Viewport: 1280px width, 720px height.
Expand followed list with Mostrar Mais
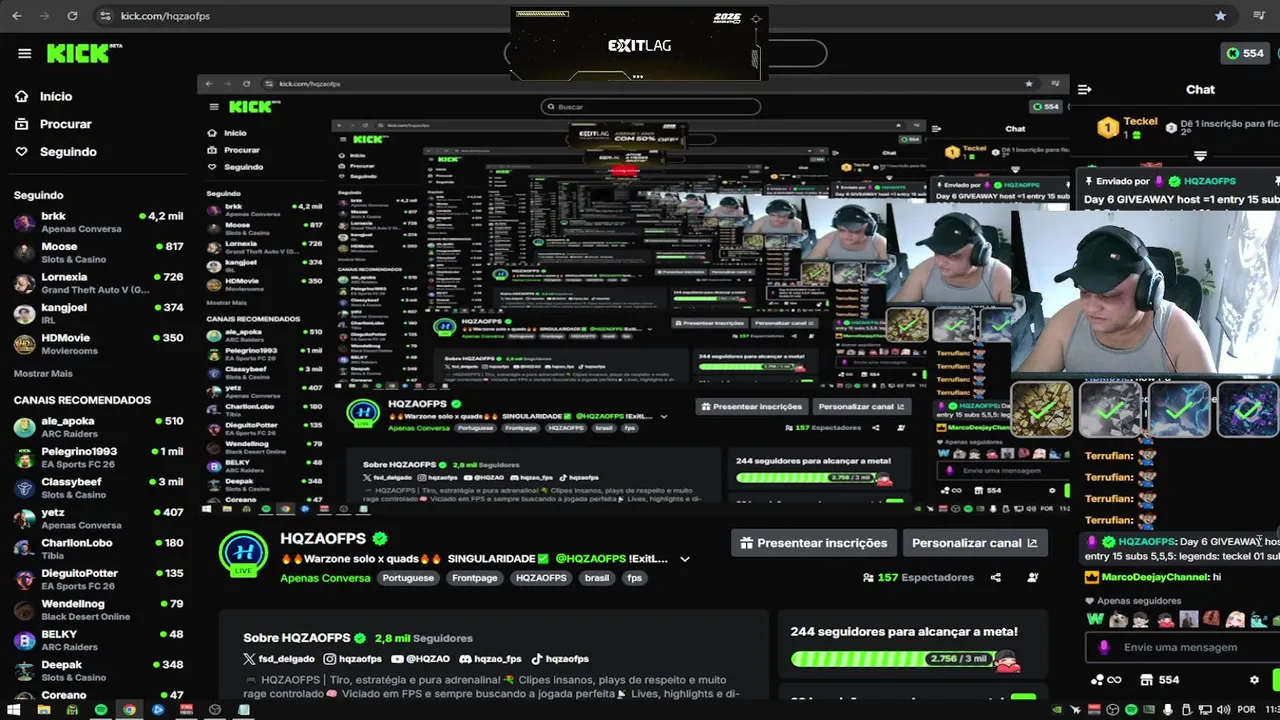tap(43, 373)
